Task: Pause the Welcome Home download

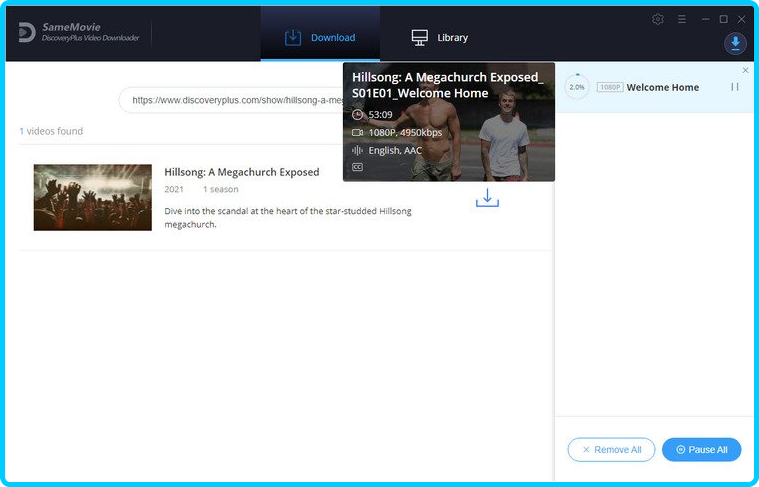Action: (734, 87)
